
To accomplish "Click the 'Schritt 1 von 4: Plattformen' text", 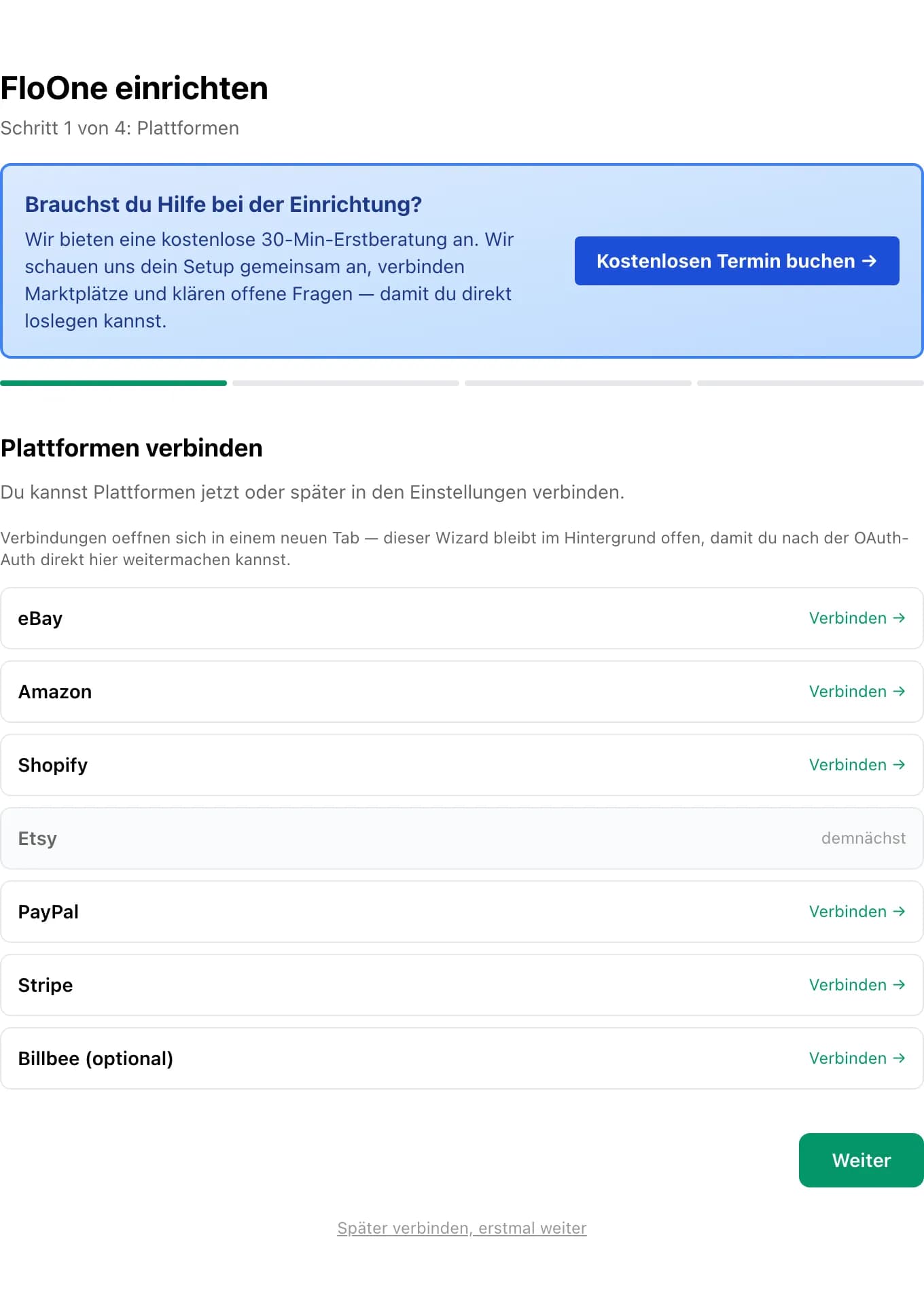I will click(x=120, y=128).
